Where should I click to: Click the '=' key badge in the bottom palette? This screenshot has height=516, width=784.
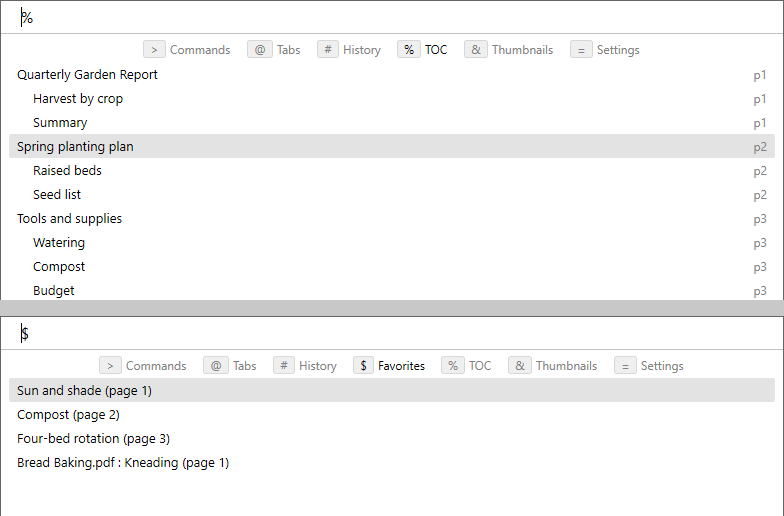(625, 366)
